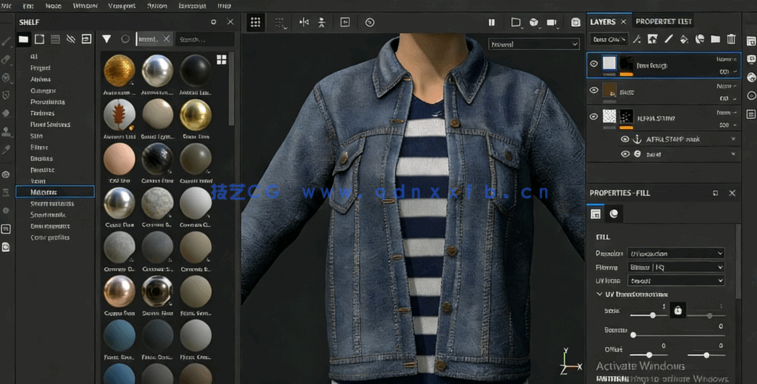This screenshot has height=384, width=757.
Task: Switch Shelf to grid thumbnail view icon
Action: (222, 59)
